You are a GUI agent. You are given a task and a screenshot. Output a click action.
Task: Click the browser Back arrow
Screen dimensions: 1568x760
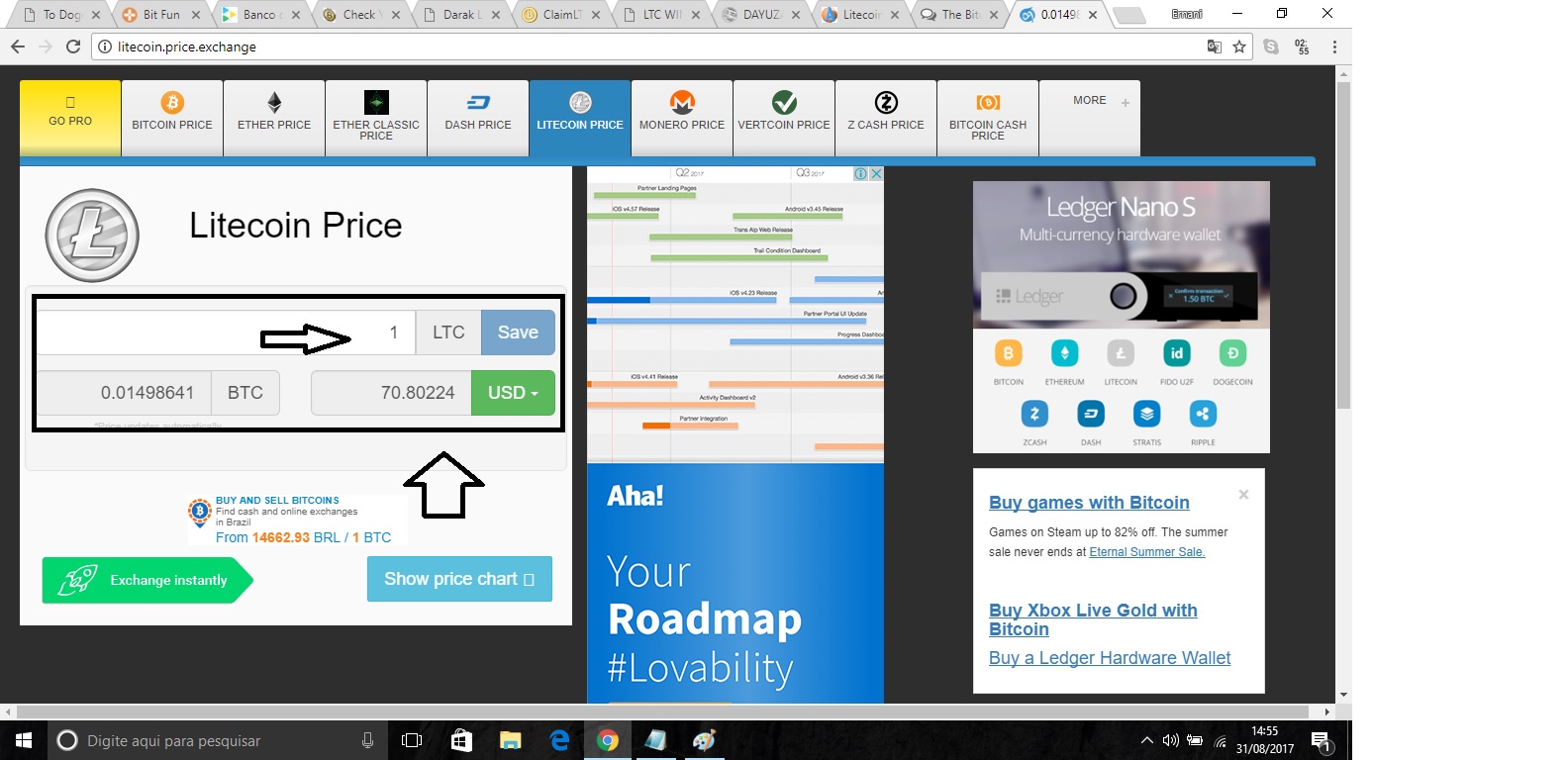pyautogui.click(x=18, y=47)
